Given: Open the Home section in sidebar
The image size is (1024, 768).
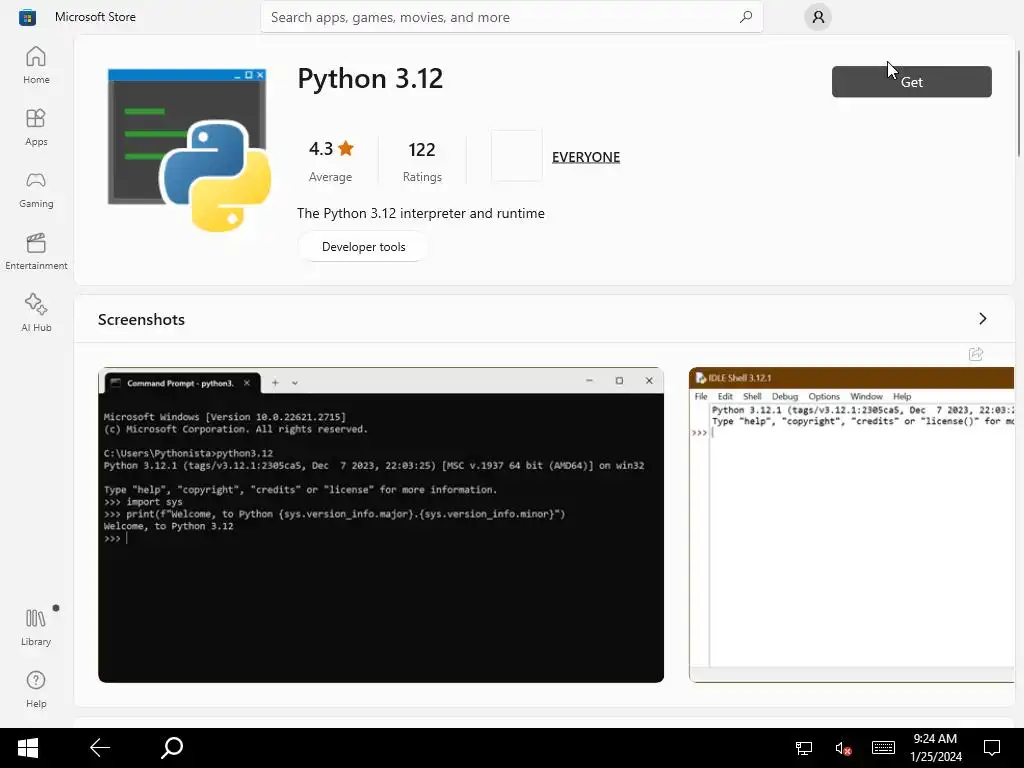Looking at the screenshot, I should (36, 65).
